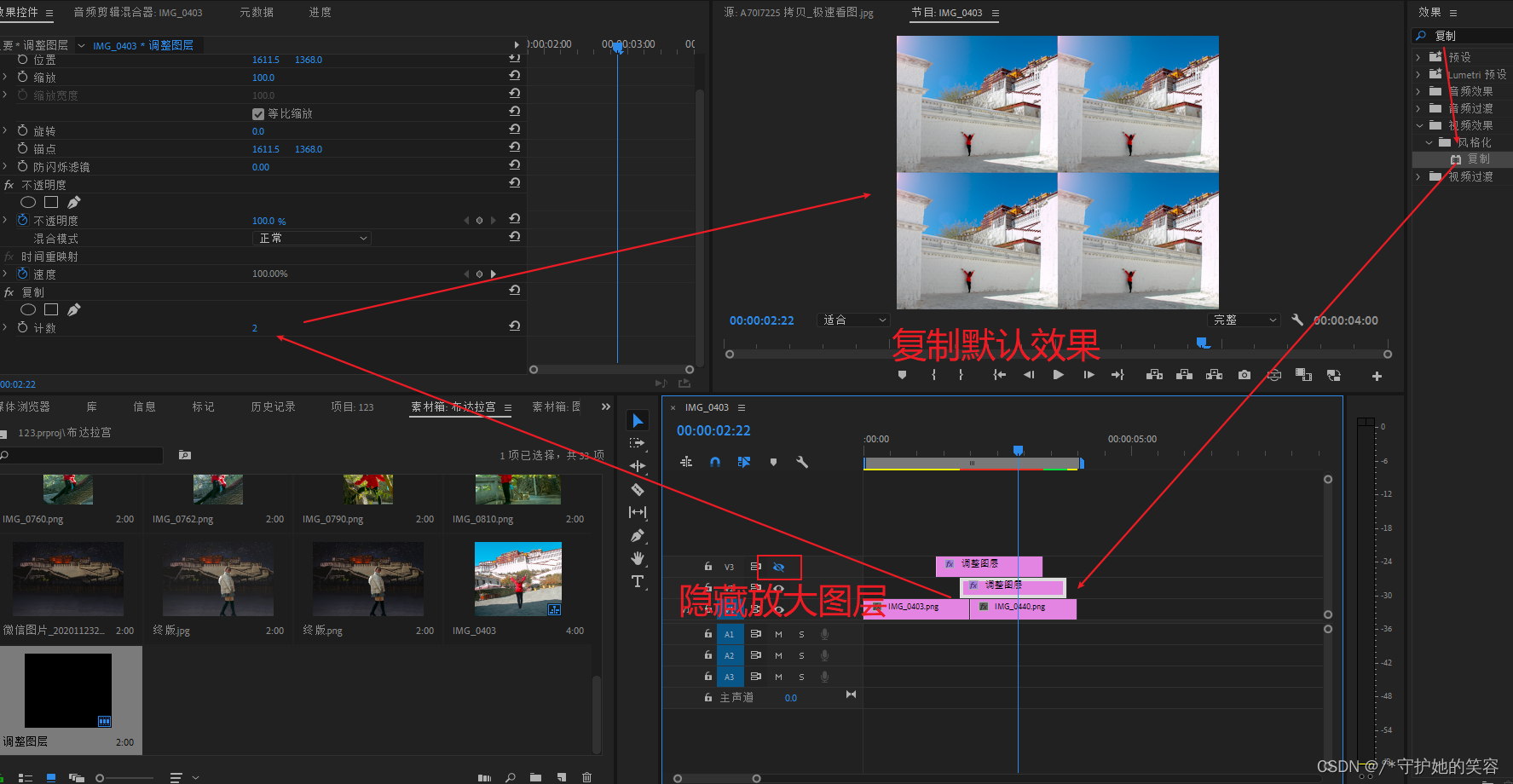Open the Markers tab

pyautogui.click(x=204, y=407)
